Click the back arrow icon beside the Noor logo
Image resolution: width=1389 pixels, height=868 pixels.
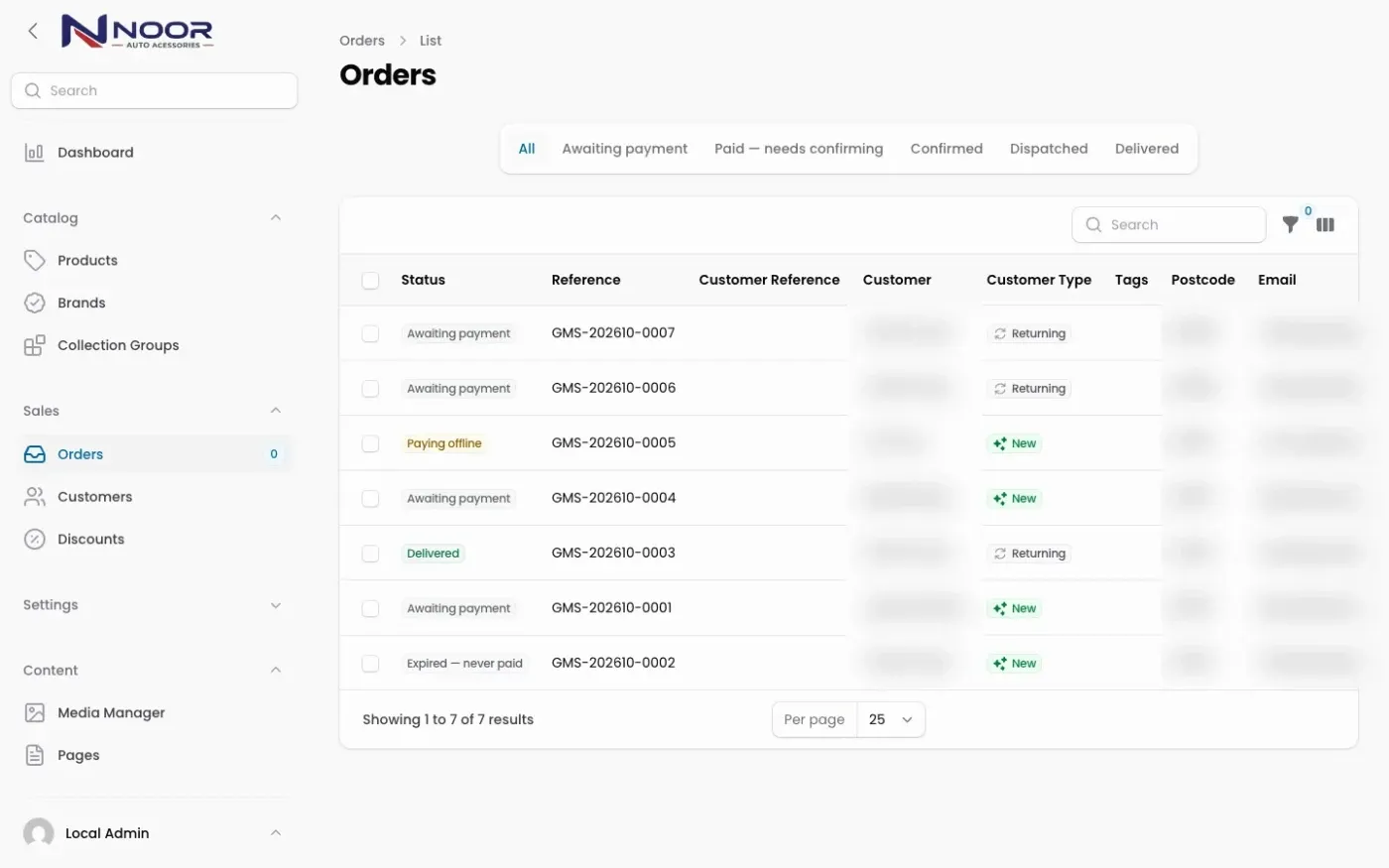tap(33, 31)
